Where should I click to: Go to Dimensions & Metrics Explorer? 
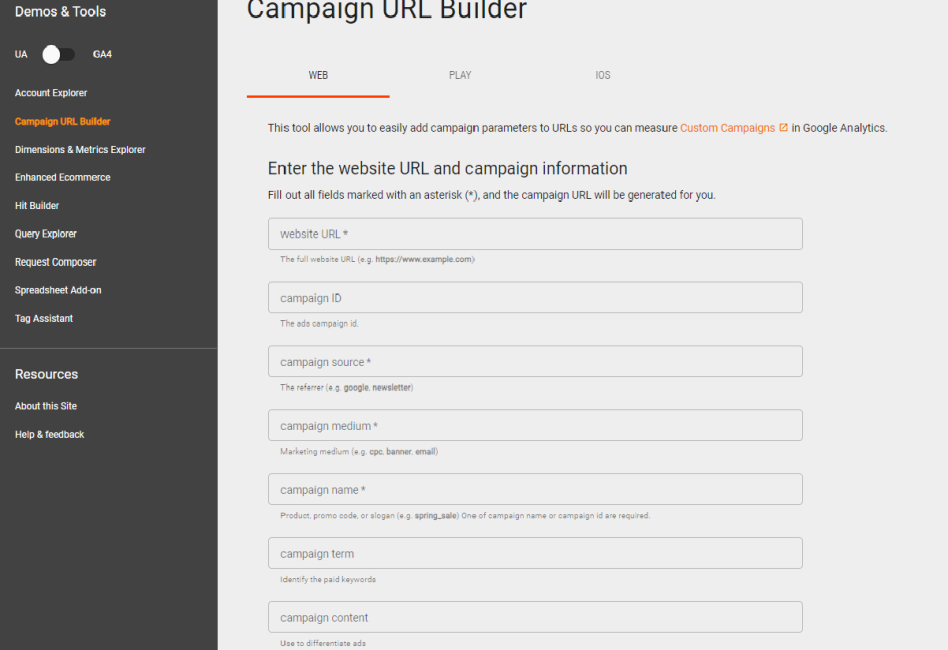coord(80,149)
